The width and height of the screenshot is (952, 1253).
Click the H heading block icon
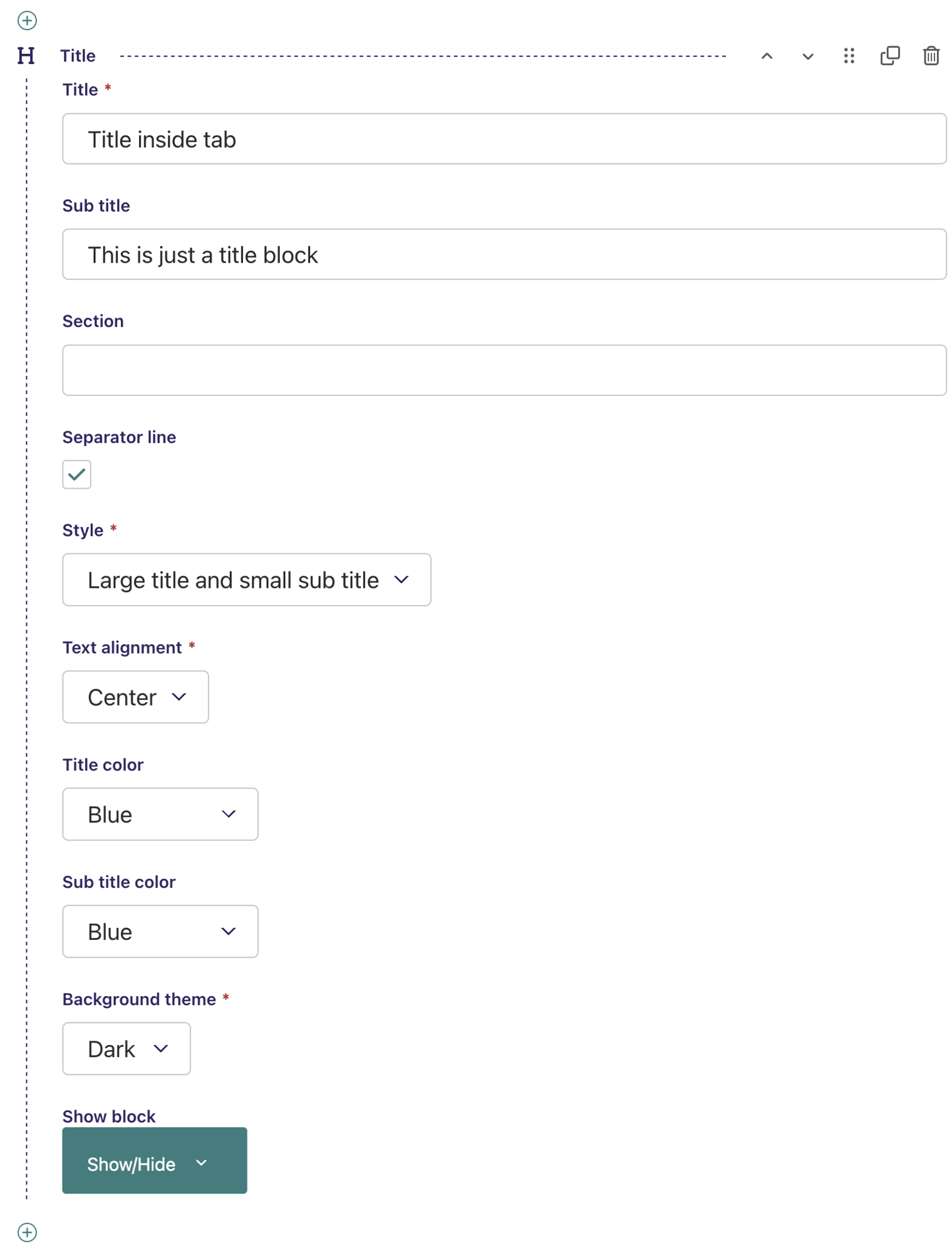(26, 56)
